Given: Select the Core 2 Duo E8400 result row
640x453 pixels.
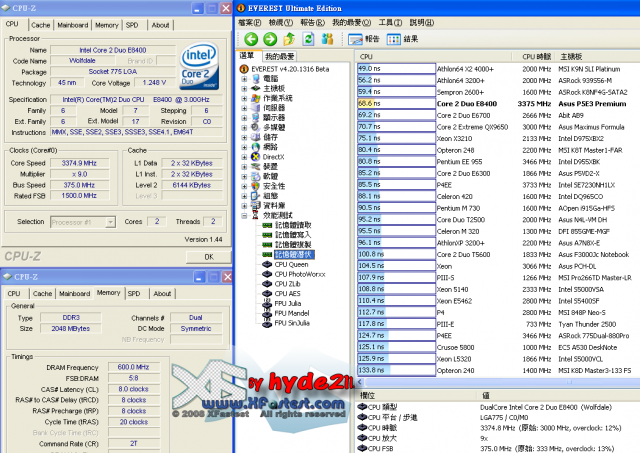Looking at the screenshot, I should pos(498,104).
